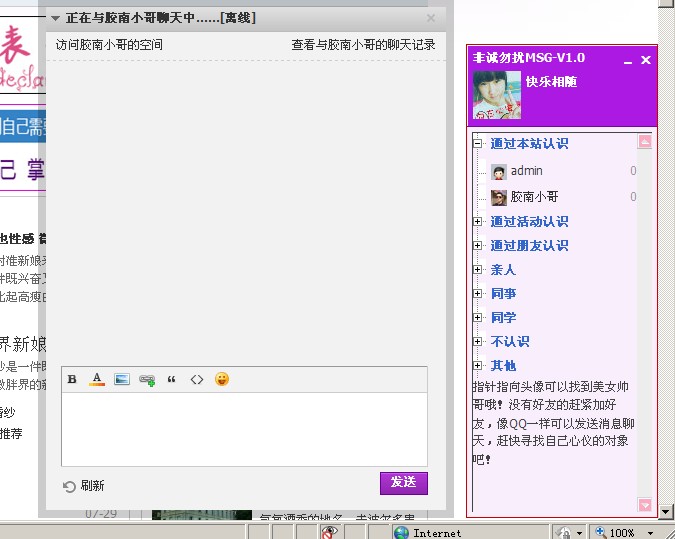This screenshot has height=539, width=675.
Task: Focus the chat message text area
Action: pos(245,429)
